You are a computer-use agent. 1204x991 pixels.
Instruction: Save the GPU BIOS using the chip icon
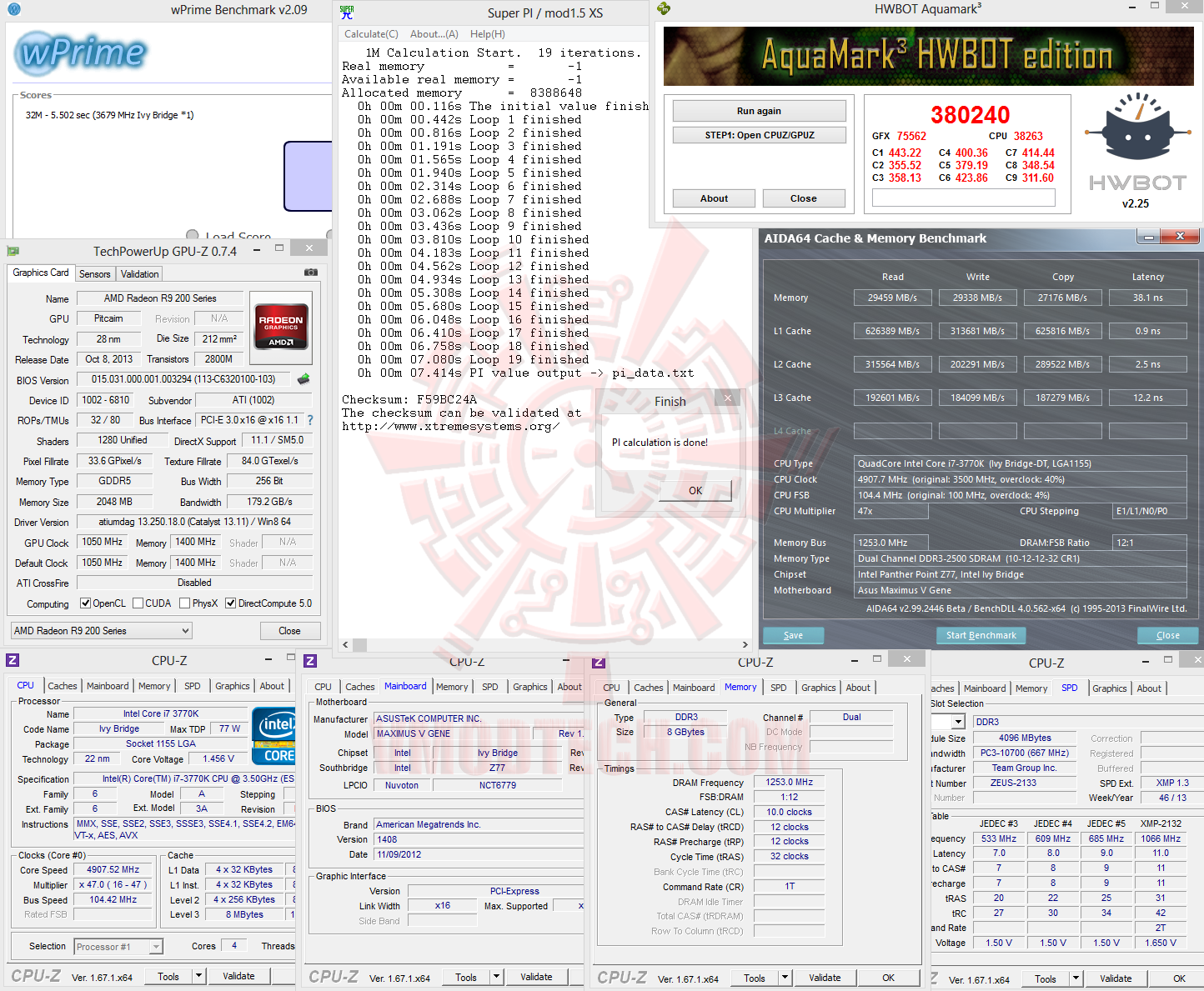click(304, 379)
